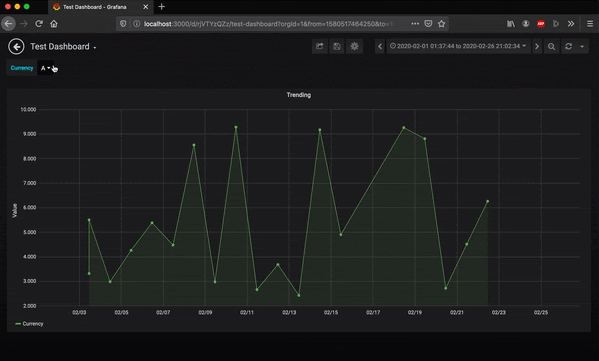Viewport: 599px width, 361px height.
Task: Click the red ABP adblock extension icon
Action: click(x=541, y=24)
